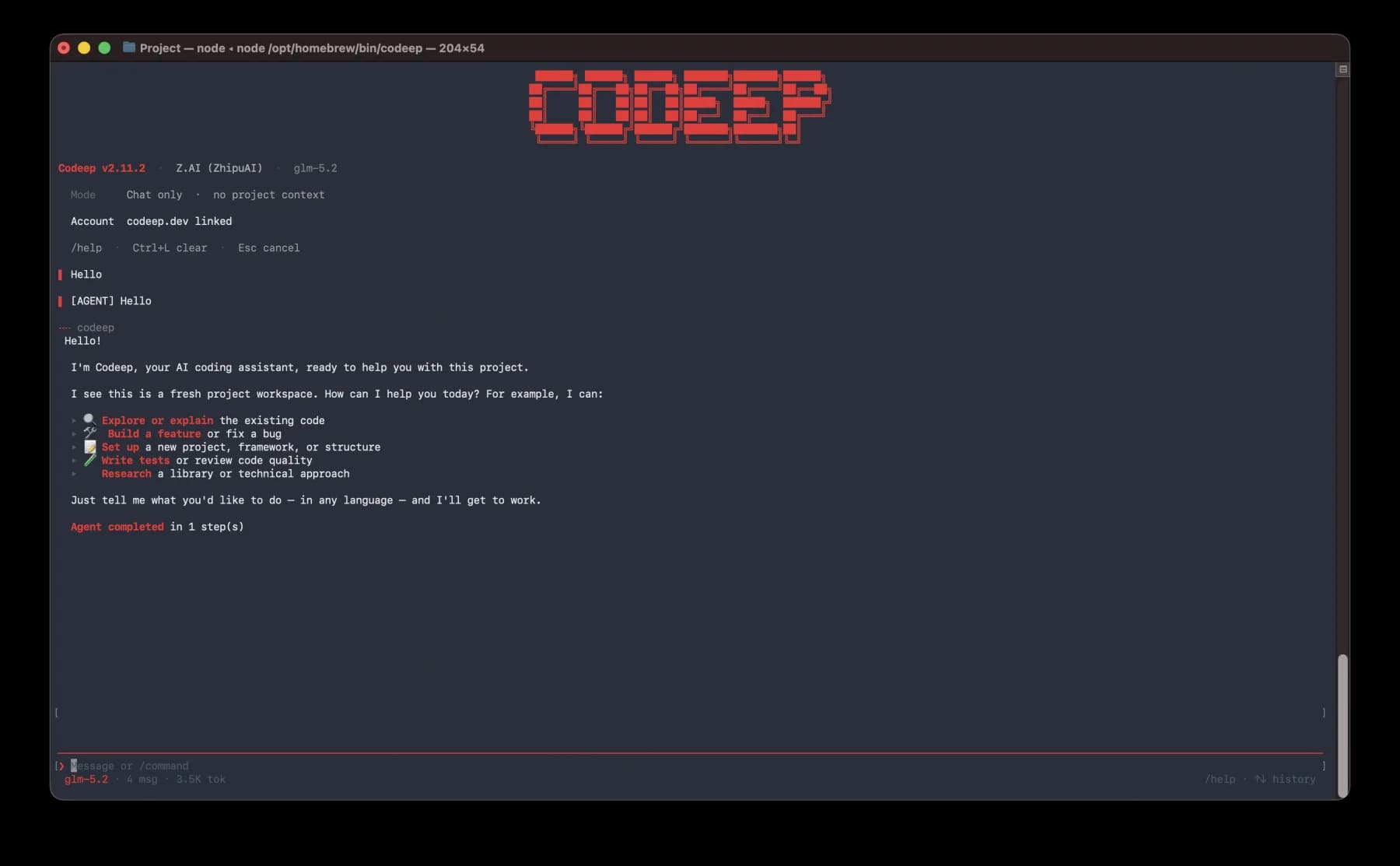Zoom the terminal window with green button

click(x=104, y=47)
